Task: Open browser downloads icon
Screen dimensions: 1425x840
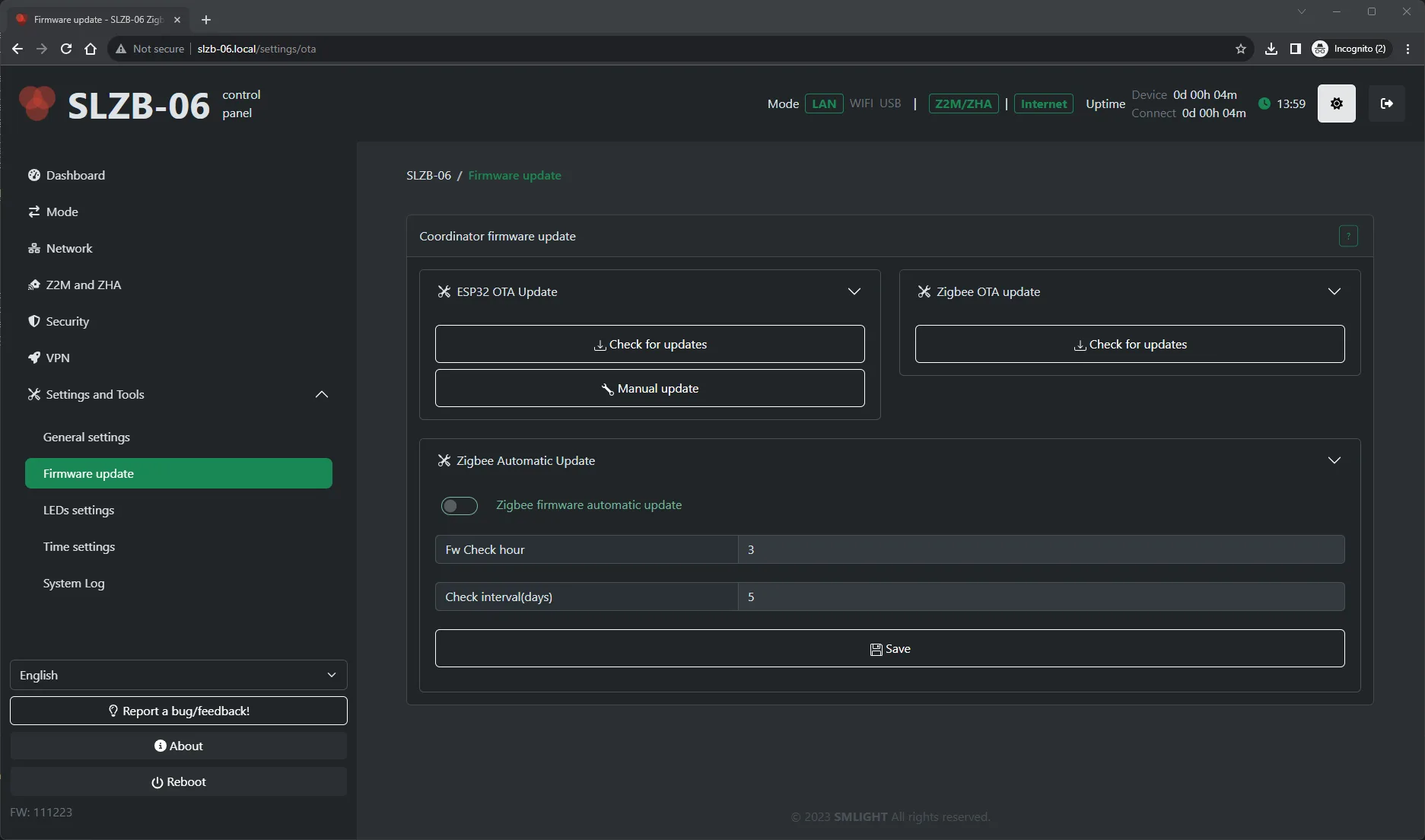Action: coord(1271,49)
